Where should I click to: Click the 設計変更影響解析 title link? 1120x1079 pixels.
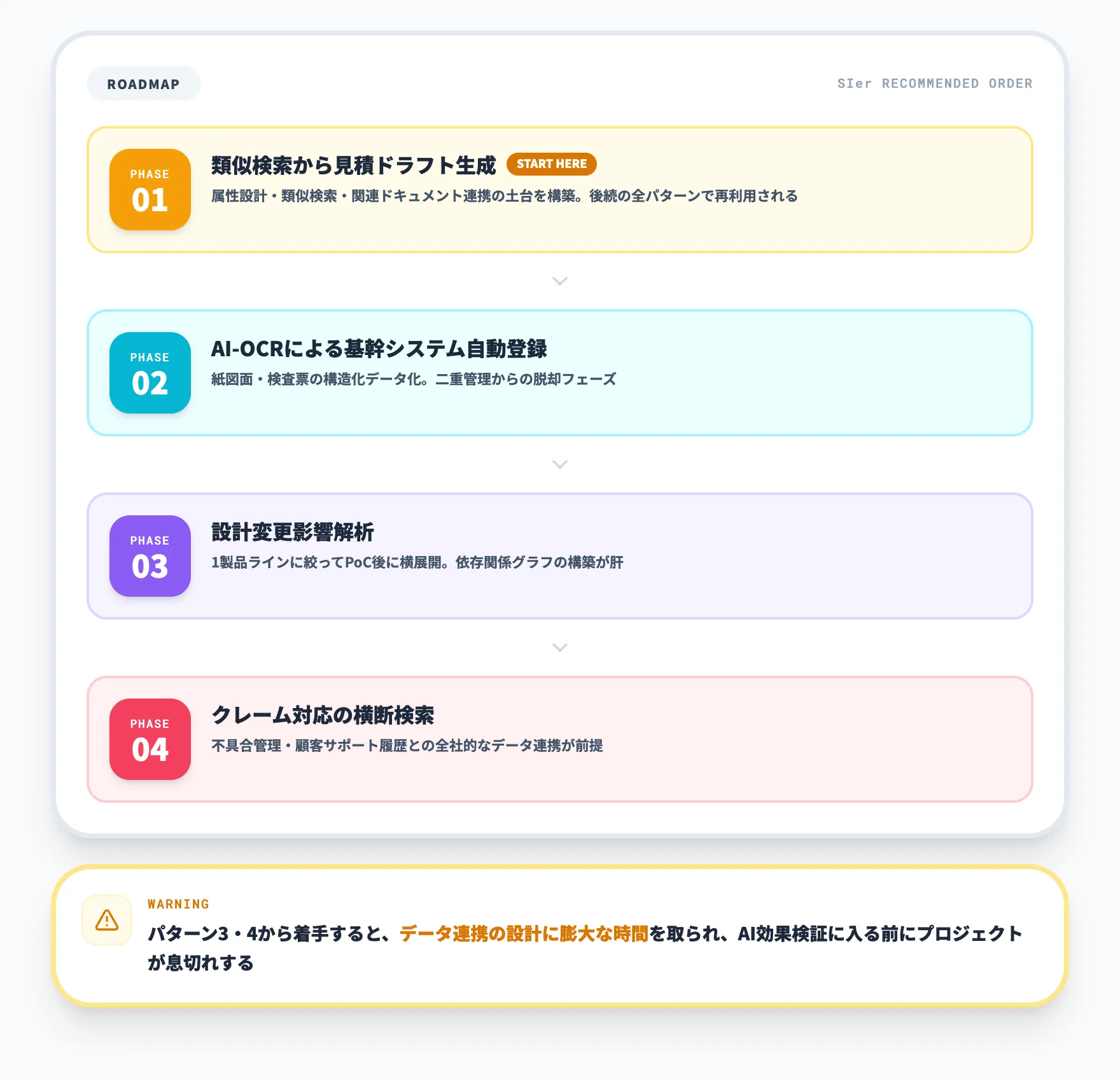(x=293, y=531)
